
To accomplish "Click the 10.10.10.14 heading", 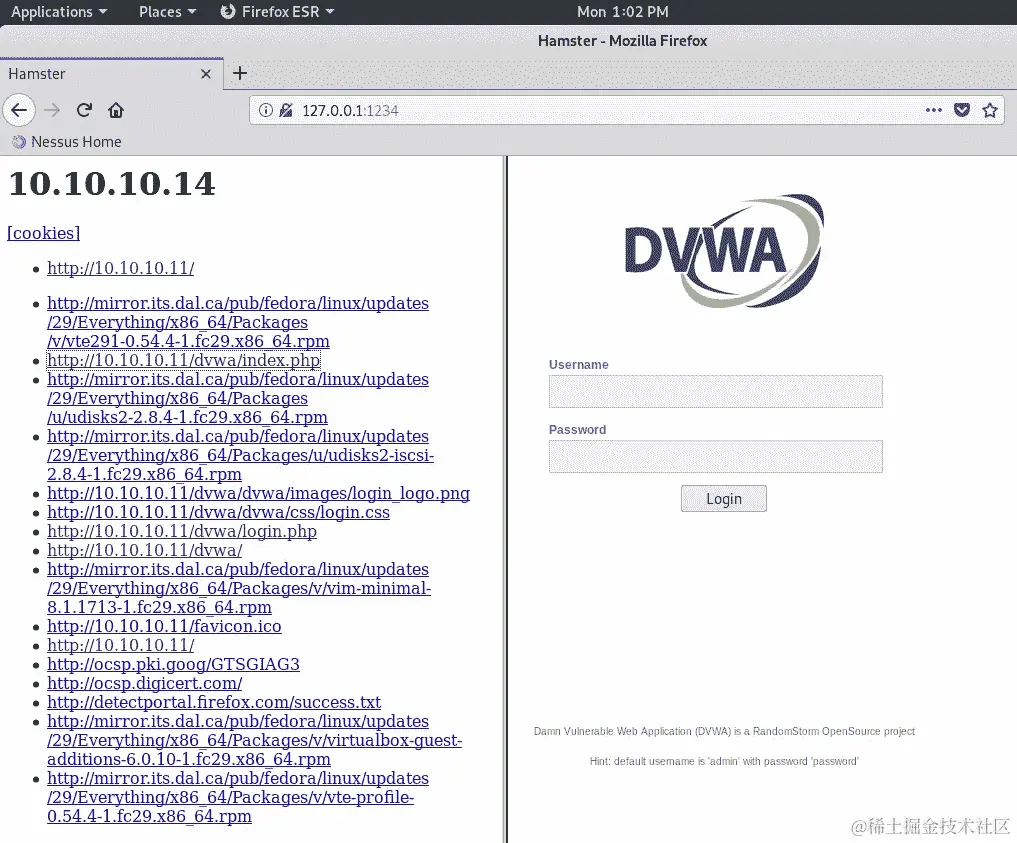I will tap(112, 184).
